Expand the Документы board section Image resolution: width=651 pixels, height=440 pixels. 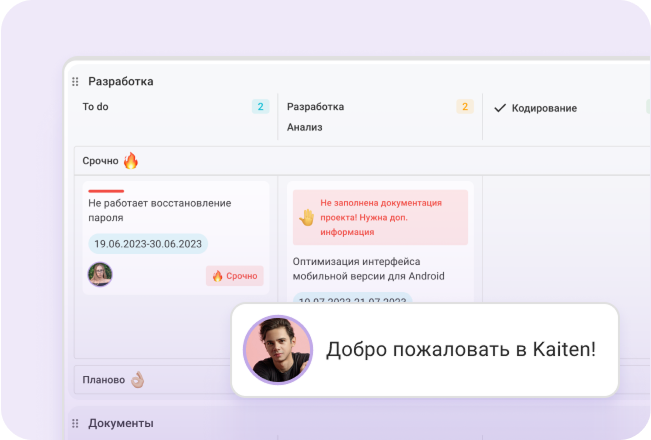(120, 424)
